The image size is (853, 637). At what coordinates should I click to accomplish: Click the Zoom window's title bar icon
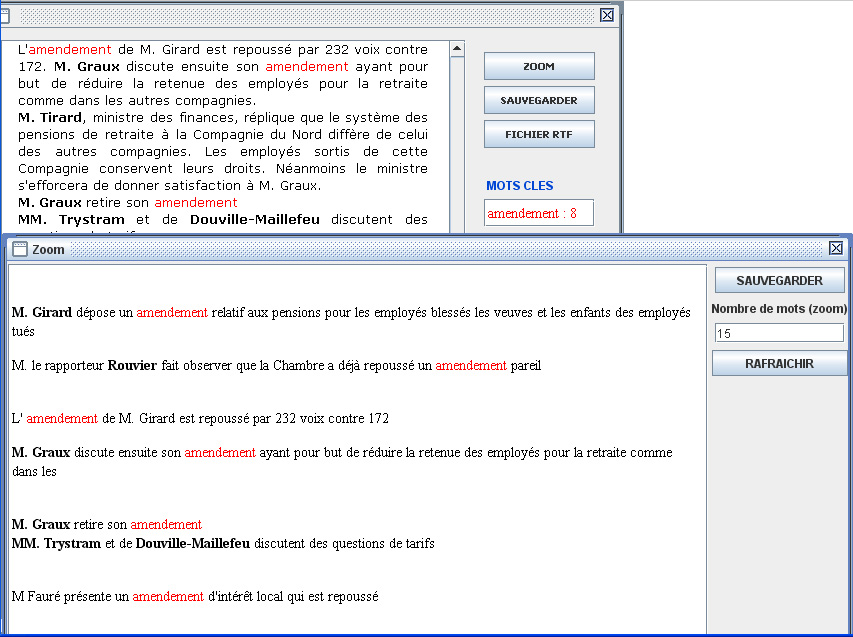19,249
